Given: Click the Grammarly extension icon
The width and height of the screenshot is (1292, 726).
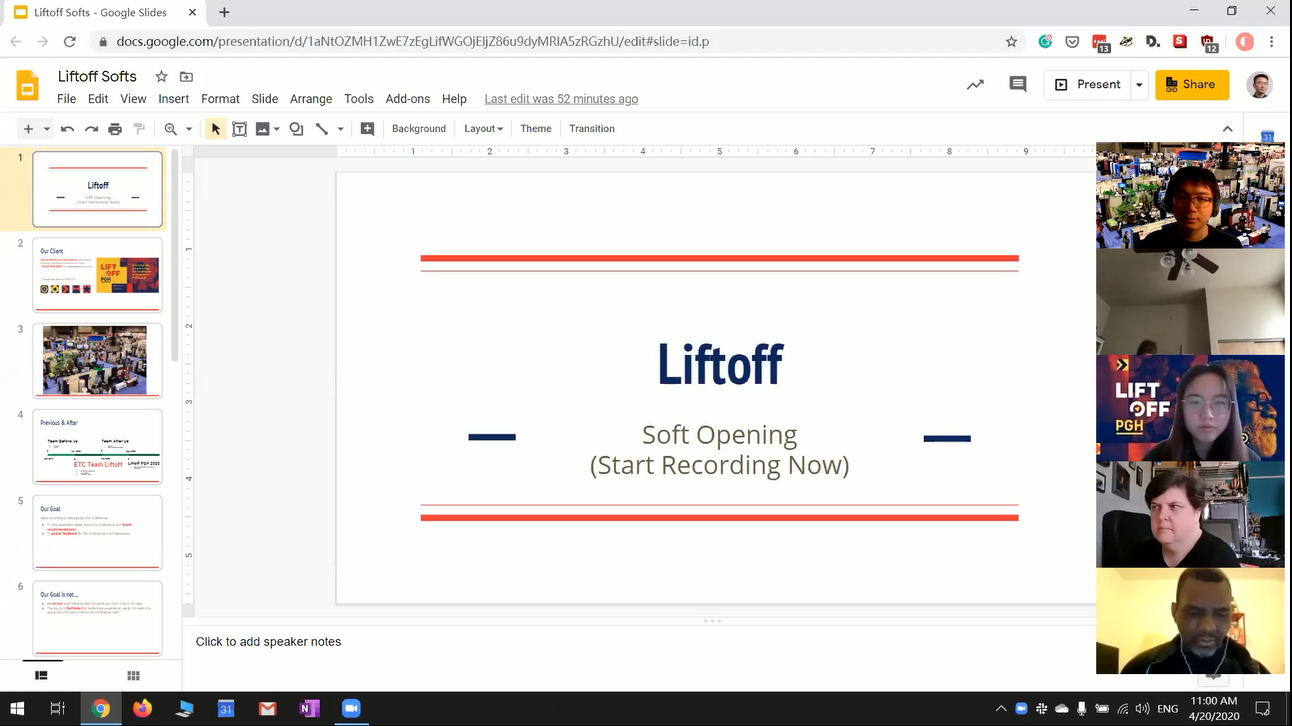Looking at the screenshot, I should (1045, 42).
